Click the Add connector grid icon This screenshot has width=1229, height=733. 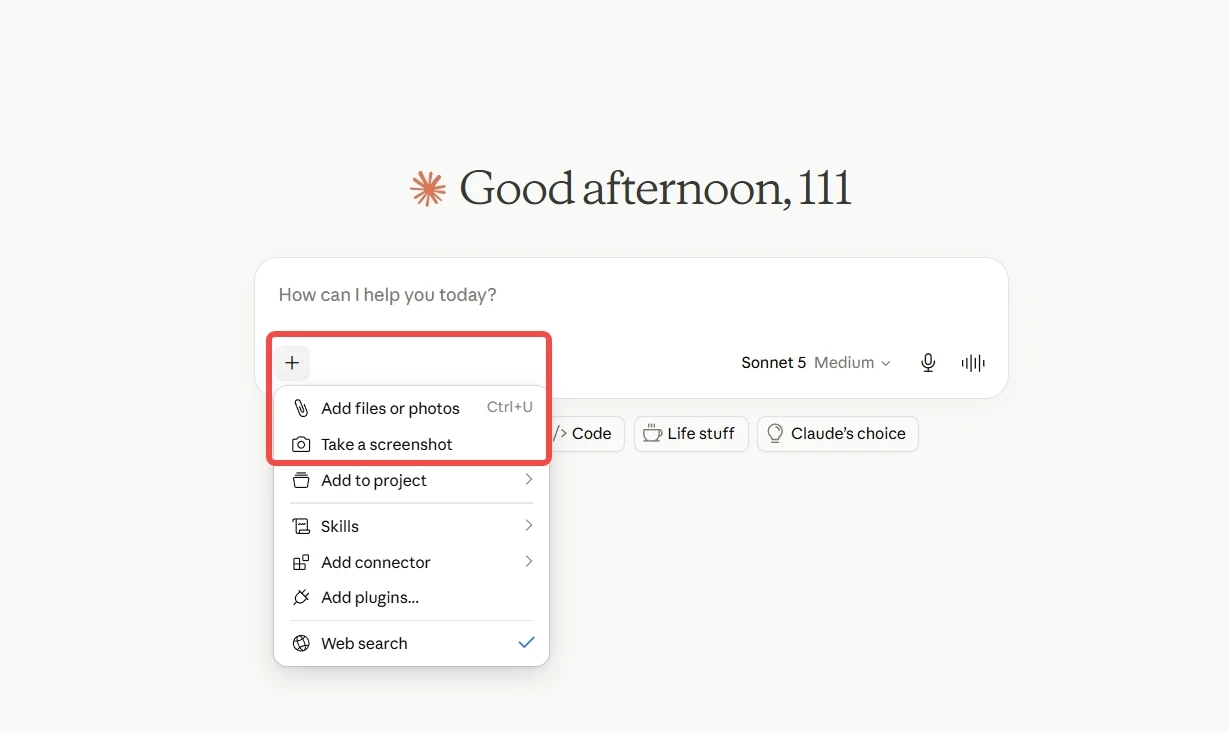[301, 562]
